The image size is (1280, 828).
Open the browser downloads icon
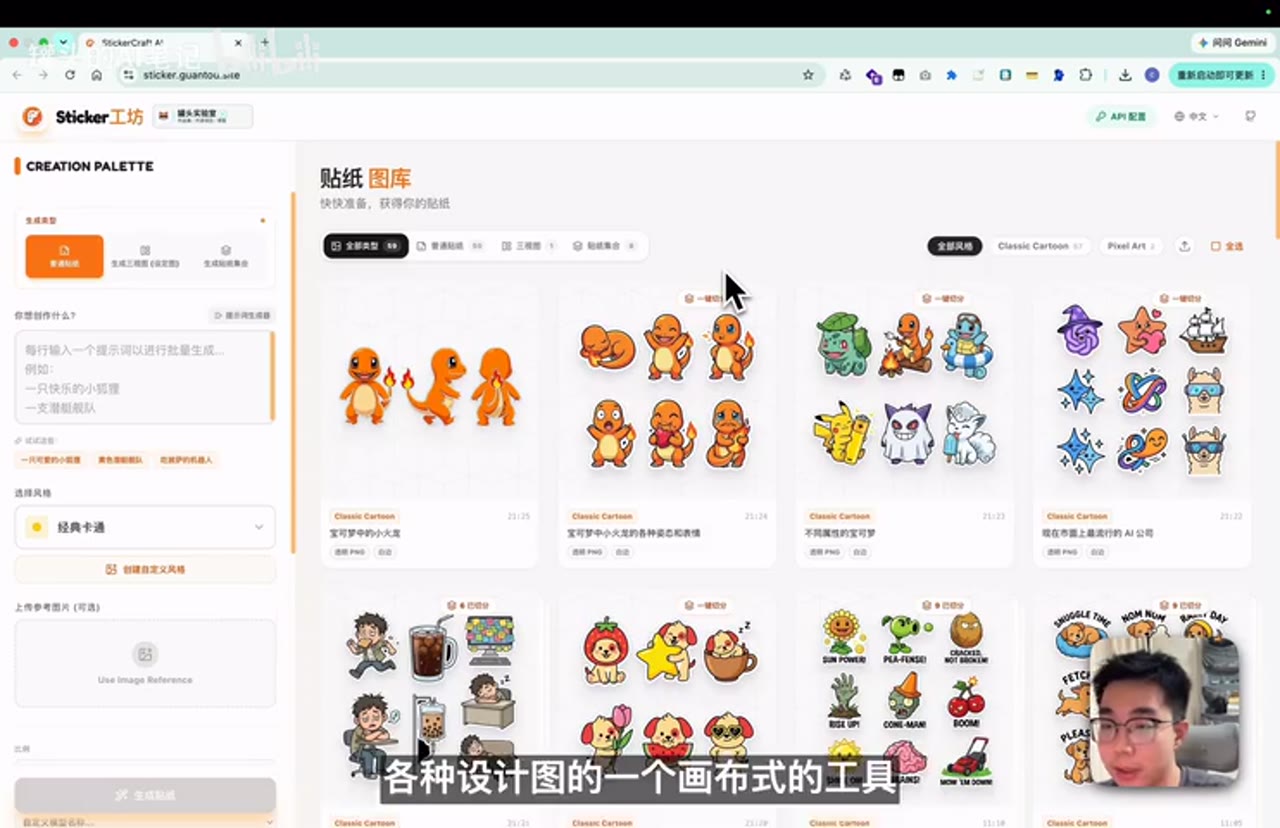click(1125, 75)
